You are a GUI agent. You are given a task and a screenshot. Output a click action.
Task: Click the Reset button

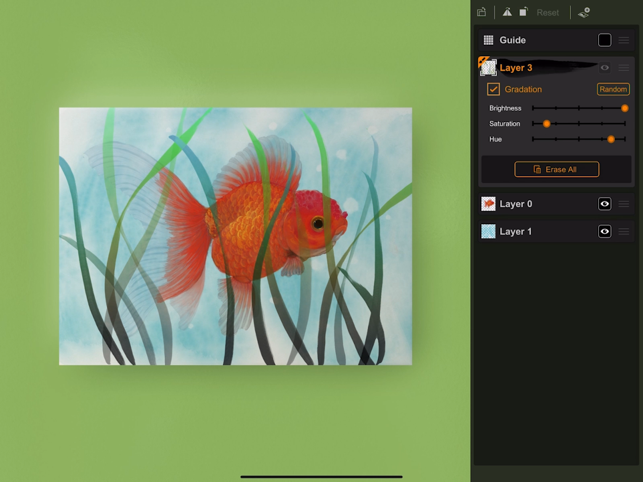point(547,13)
